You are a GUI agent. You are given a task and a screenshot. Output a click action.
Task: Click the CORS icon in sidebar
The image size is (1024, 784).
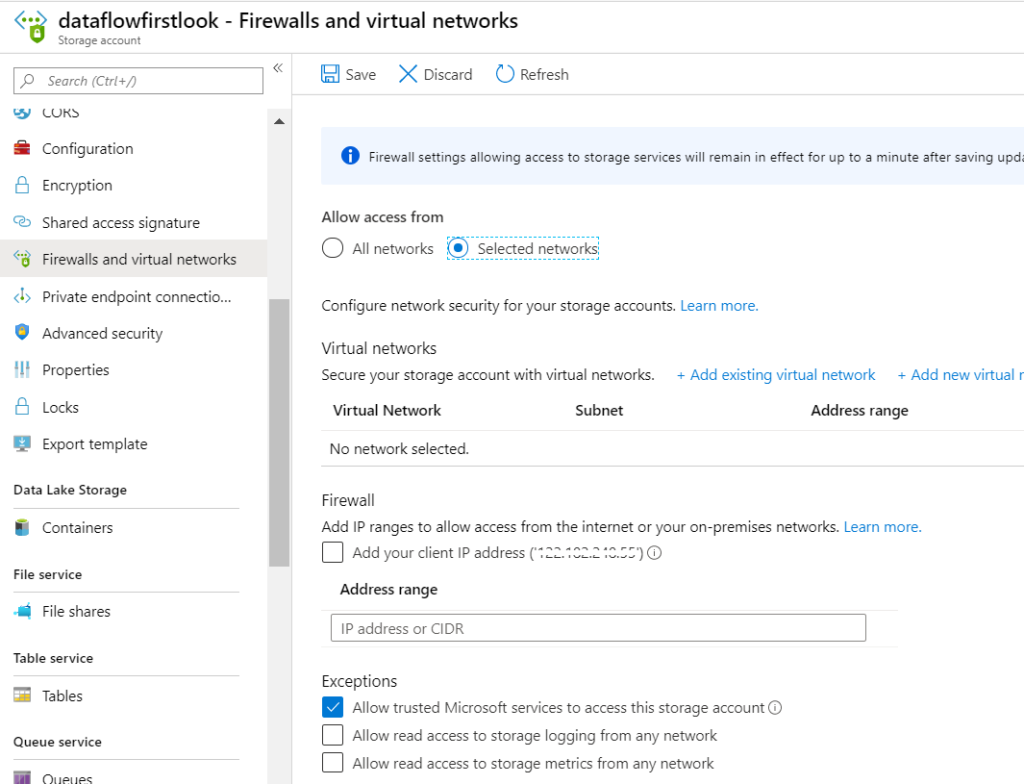click(x=22, y=113)
